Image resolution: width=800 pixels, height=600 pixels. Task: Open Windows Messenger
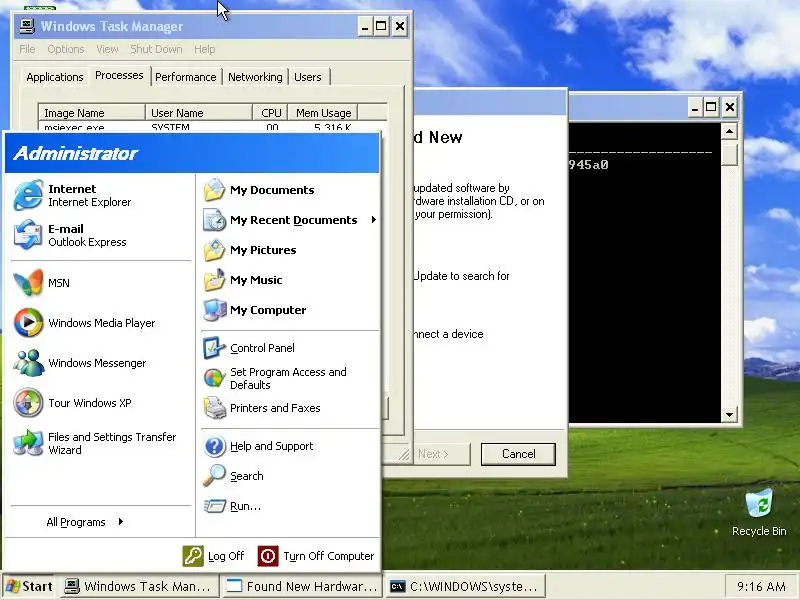(x=80, y=363)
